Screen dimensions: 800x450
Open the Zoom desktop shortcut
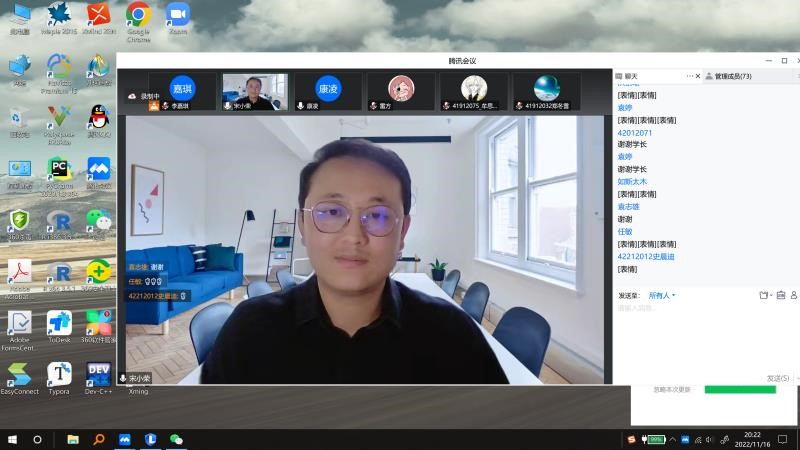click(x=178, y=16)
